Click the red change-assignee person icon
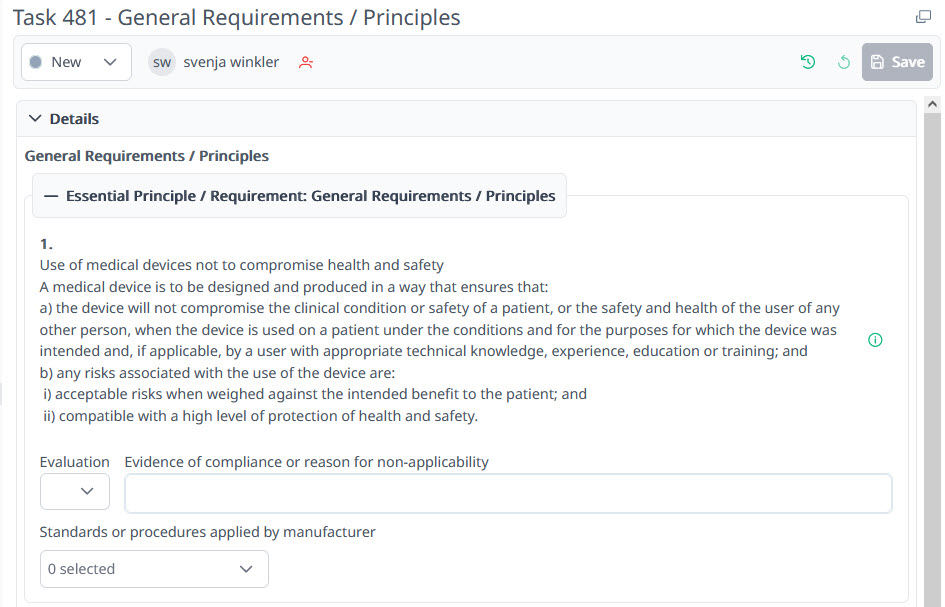 [306, 62]
